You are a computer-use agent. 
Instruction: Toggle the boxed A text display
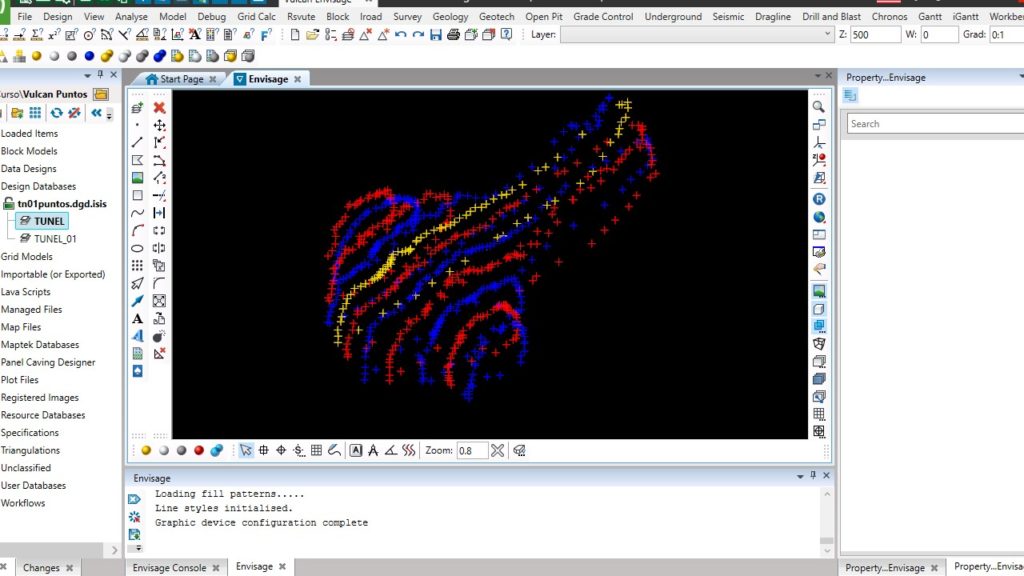(355, 451)
